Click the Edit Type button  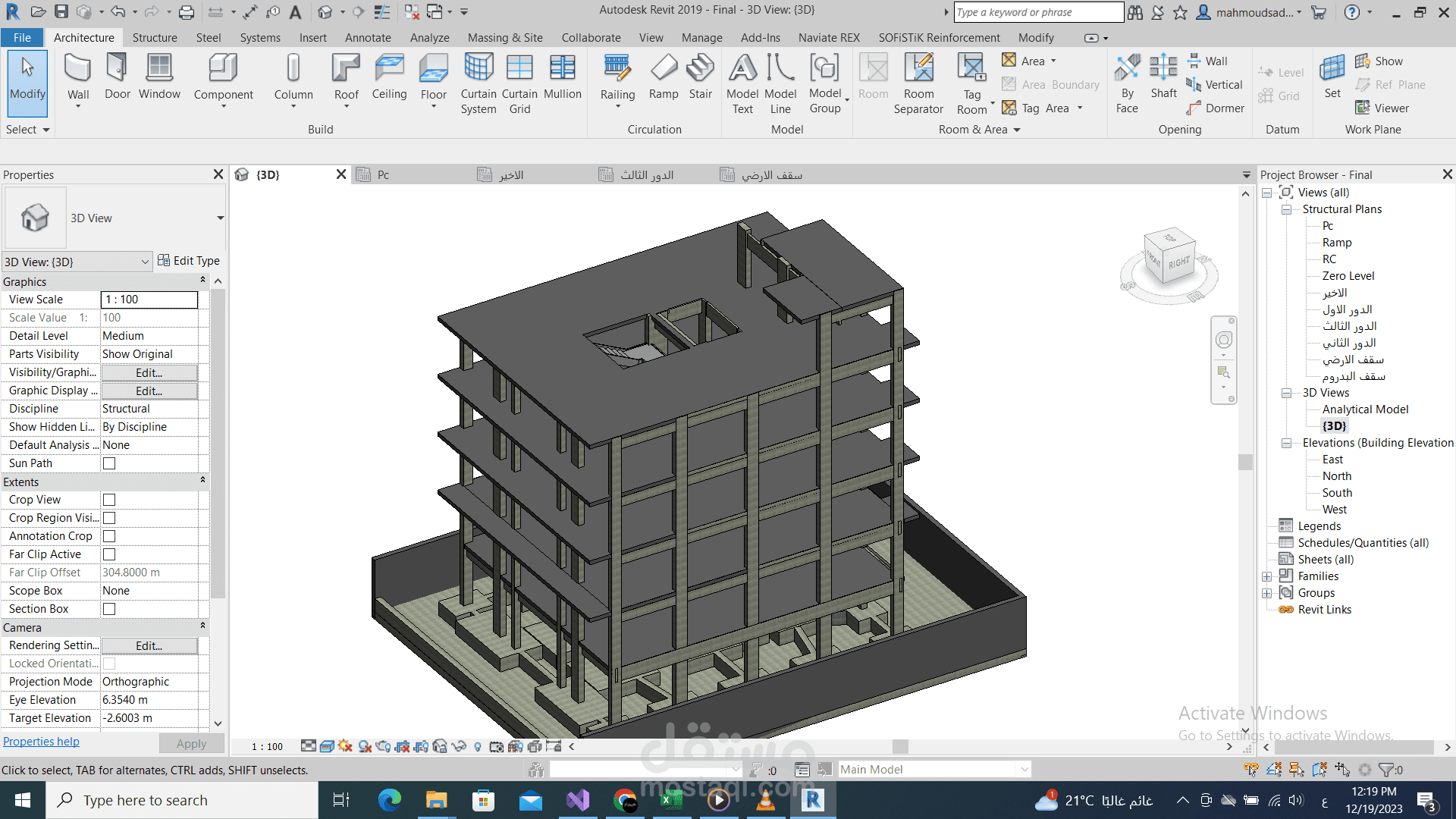[x=189, y=261]
